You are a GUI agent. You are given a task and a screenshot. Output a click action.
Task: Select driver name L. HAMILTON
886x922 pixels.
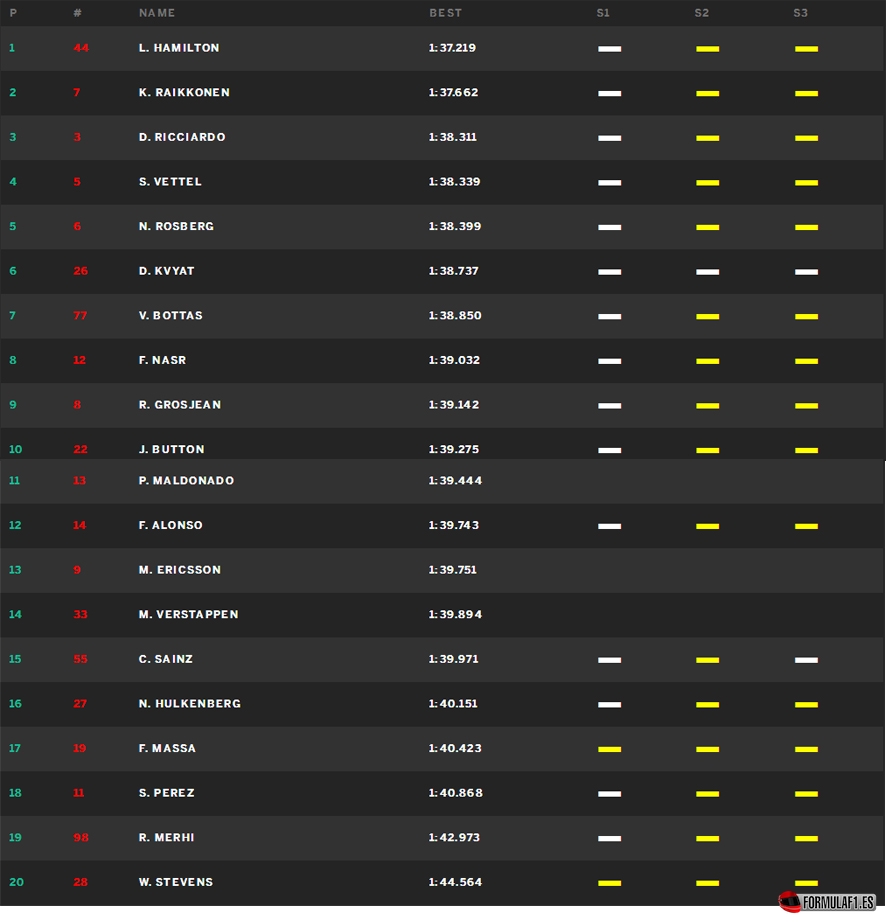(x=179, y=48)
